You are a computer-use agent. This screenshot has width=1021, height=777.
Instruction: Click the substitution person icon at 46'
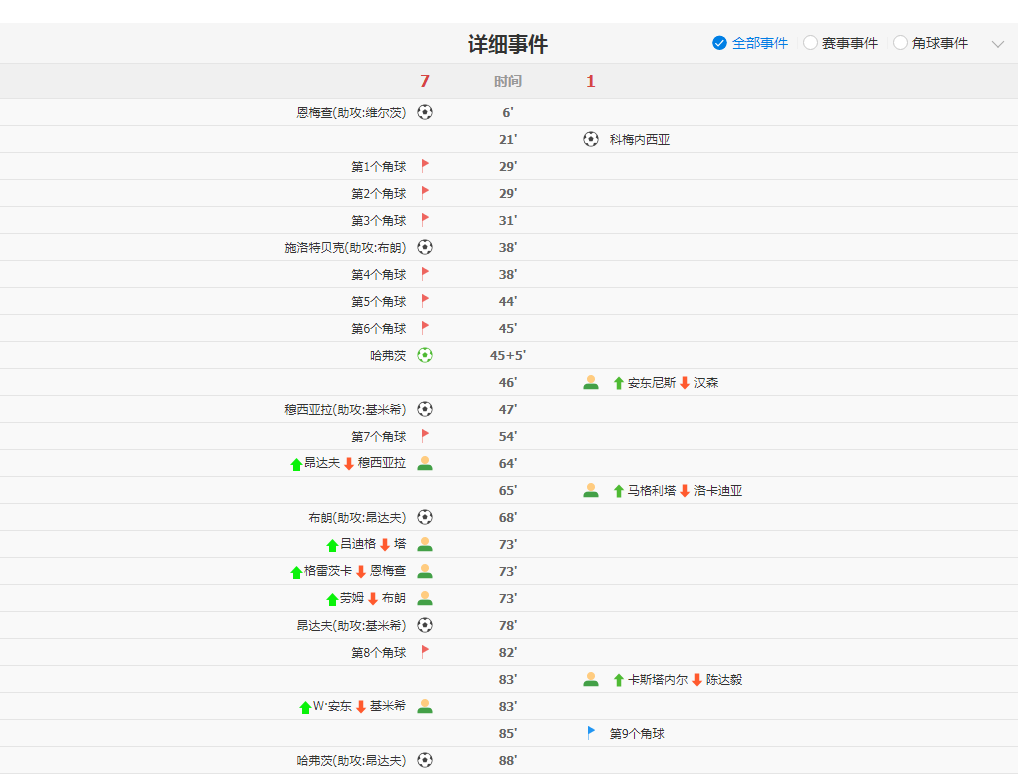point(591,382)
